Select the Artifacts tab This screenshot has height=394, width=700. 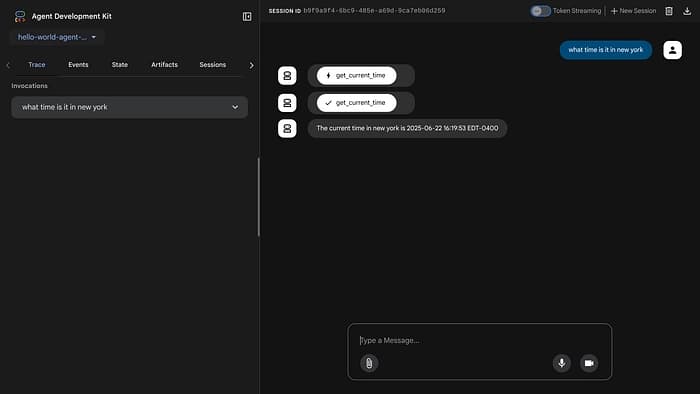164,65
